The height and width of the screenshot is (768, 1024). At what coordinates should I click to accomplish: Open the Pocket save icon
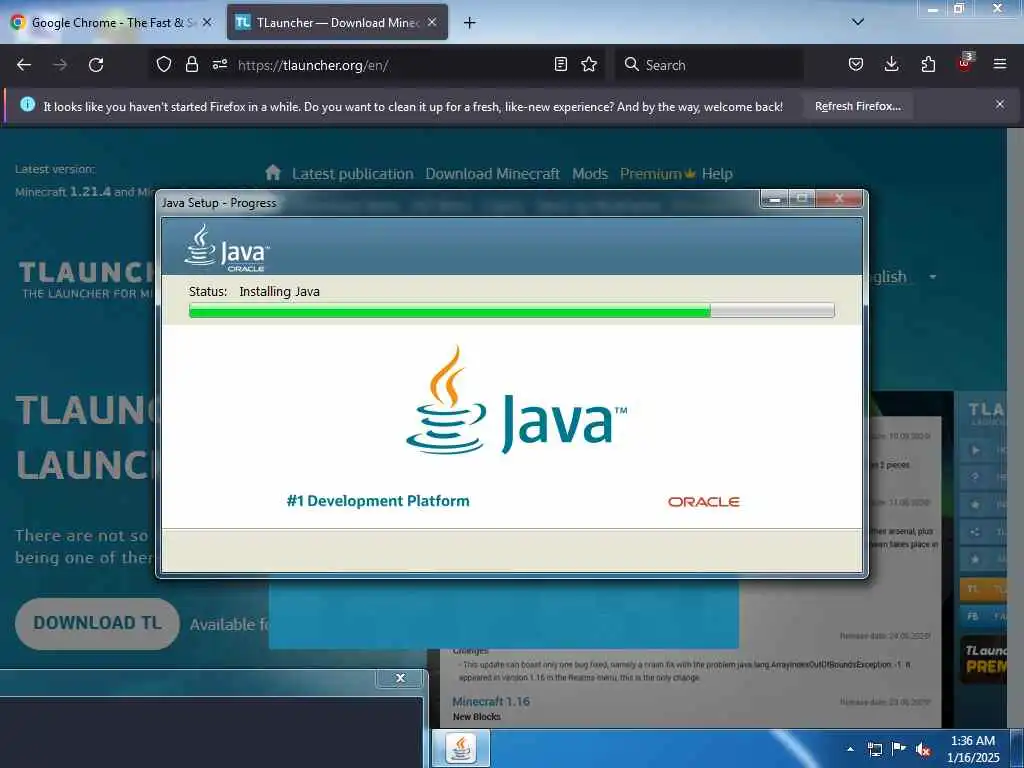pos(856,64)
